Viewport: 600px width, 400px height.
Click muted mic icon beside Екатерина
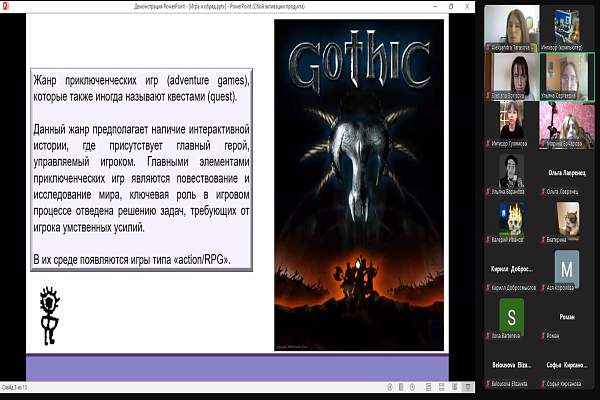(543, 240)
